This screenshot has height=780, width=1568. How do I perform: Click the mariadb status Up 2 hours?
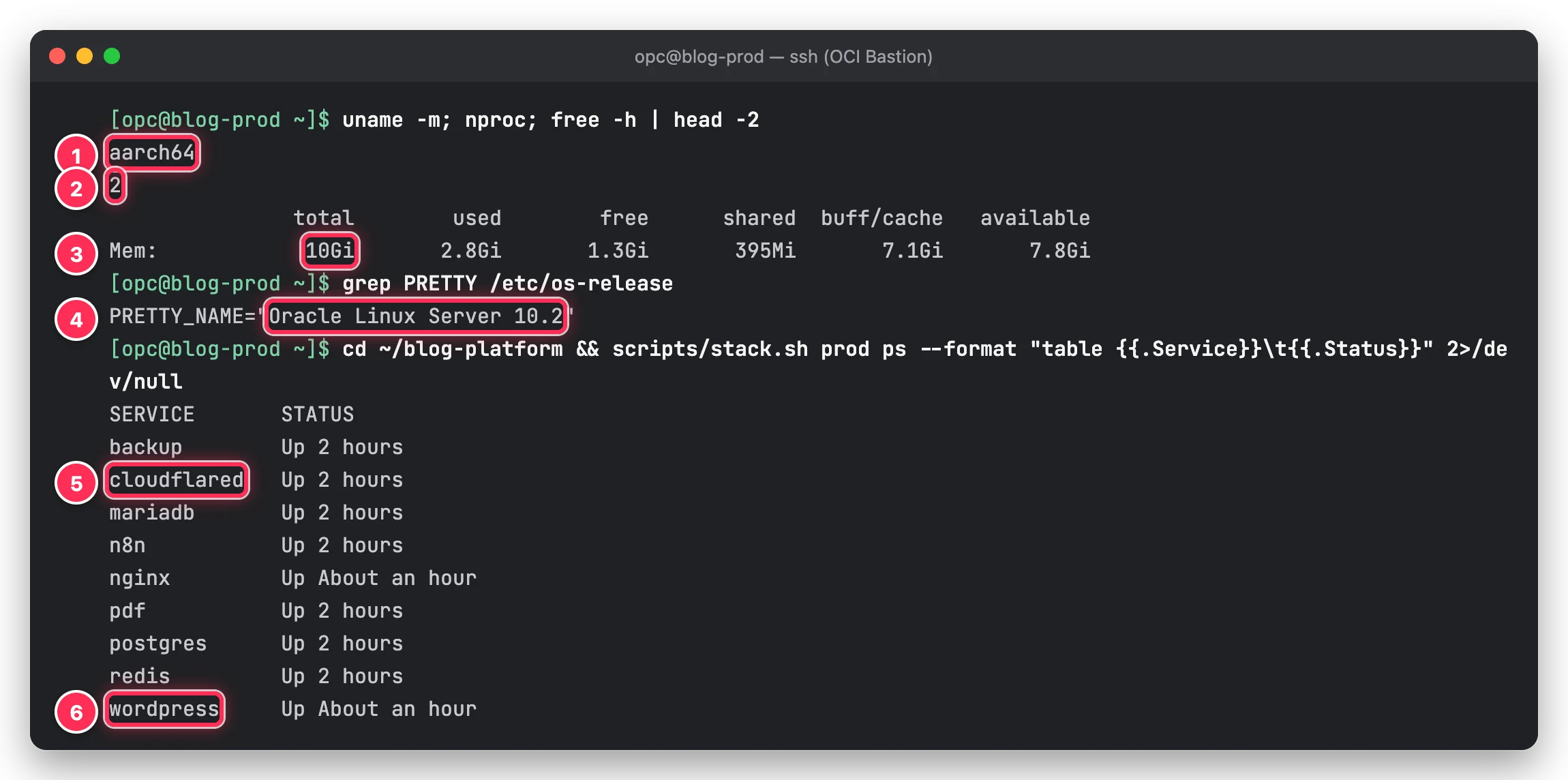[x=342, y=513]
